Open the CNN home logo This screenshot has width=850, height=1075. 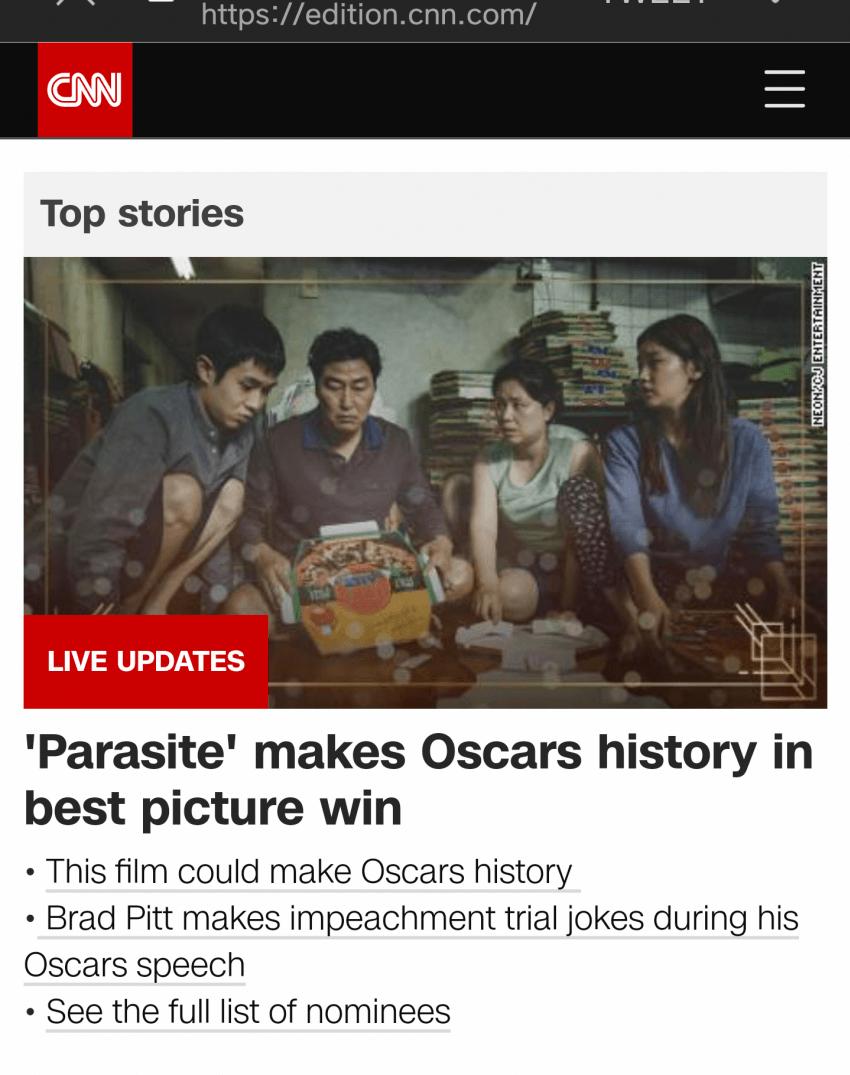85,90
